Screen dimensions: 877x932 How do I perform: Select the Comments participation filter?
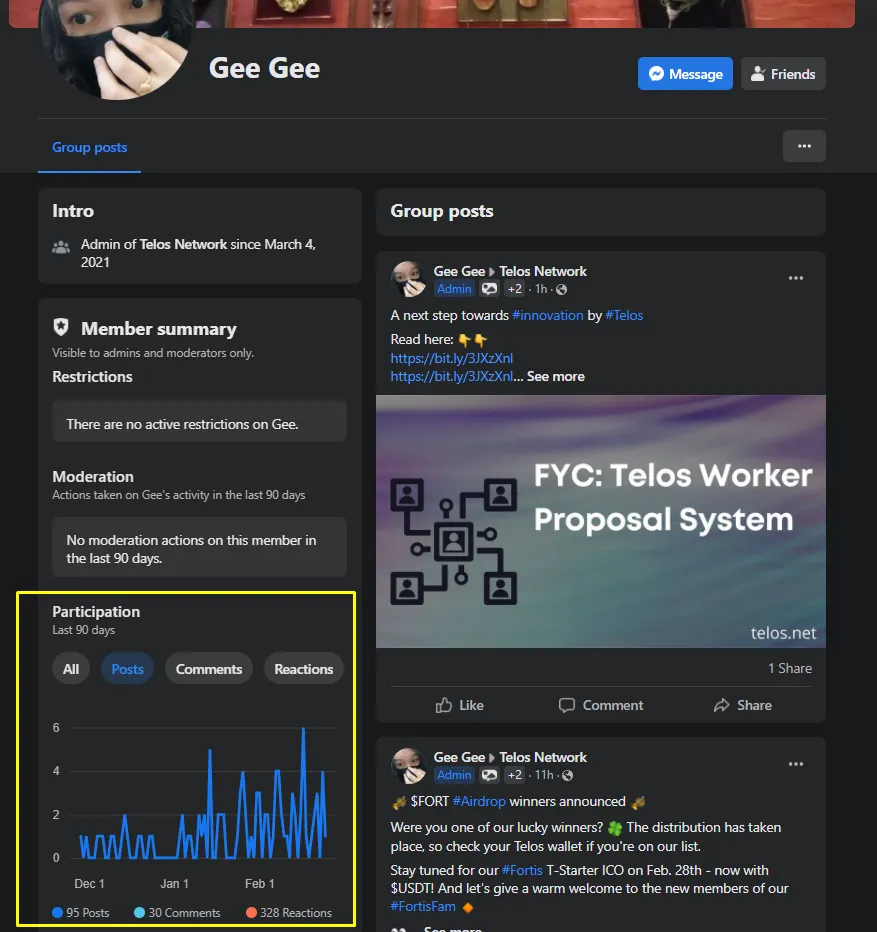point(209,669)
